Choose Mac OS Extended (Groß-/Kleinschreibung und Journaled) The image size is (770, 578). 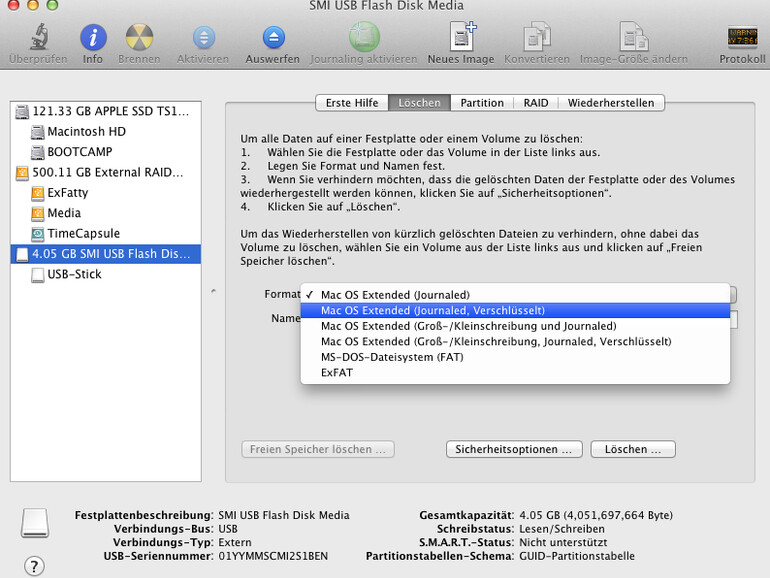[x=515, y=326]
